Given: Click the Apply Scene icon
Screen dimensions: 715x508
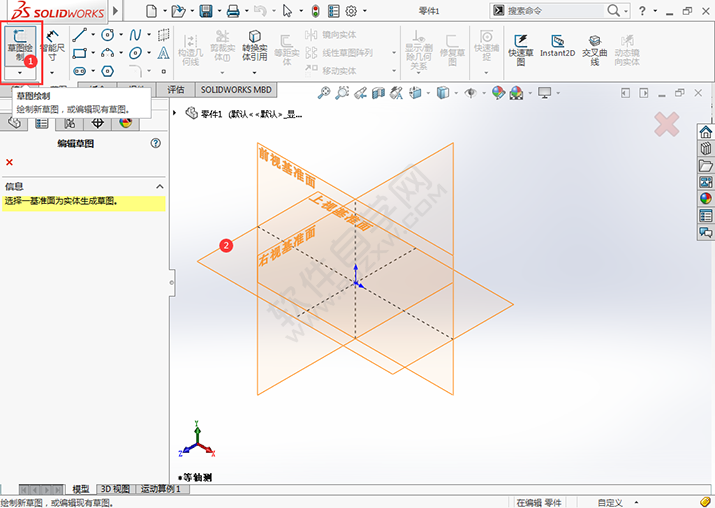Looking at the screenshot, I should coord(516,93).
